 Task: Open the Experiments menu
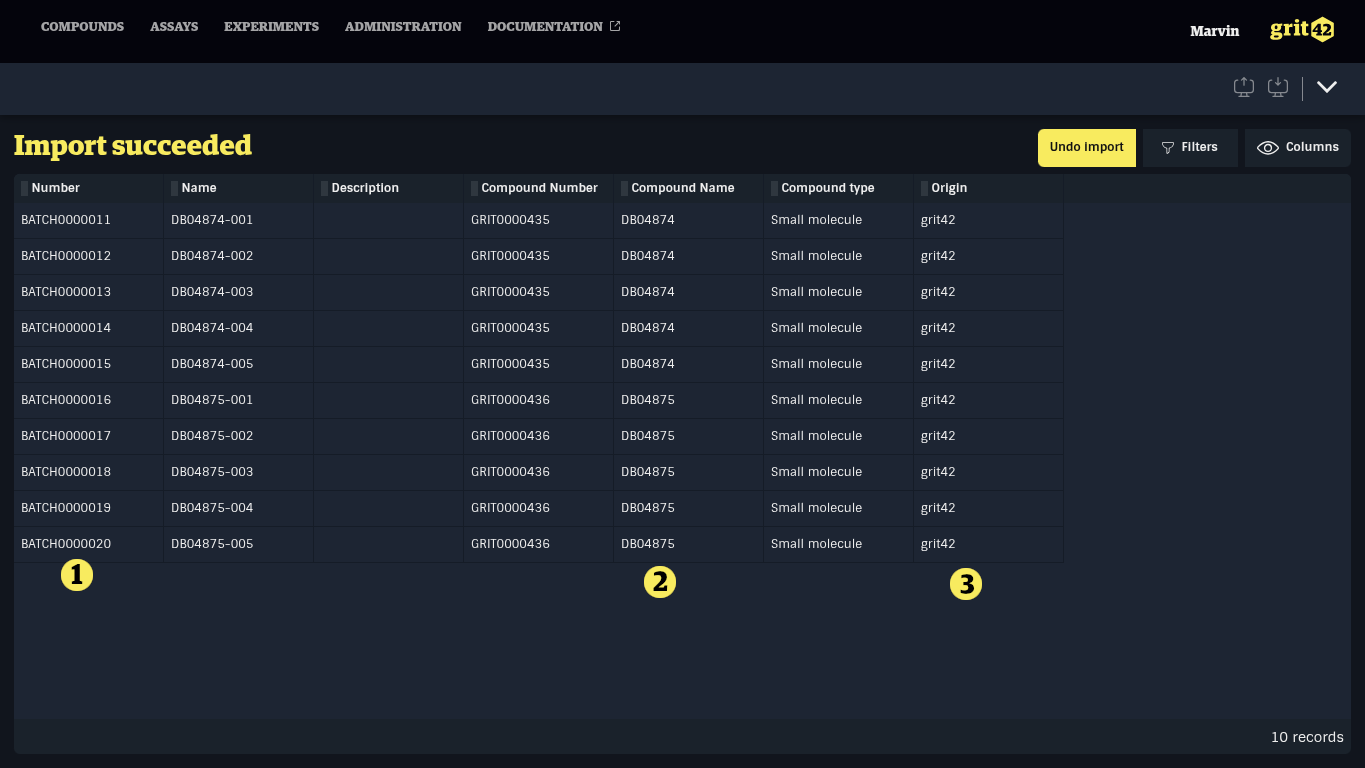coord(271,27)
